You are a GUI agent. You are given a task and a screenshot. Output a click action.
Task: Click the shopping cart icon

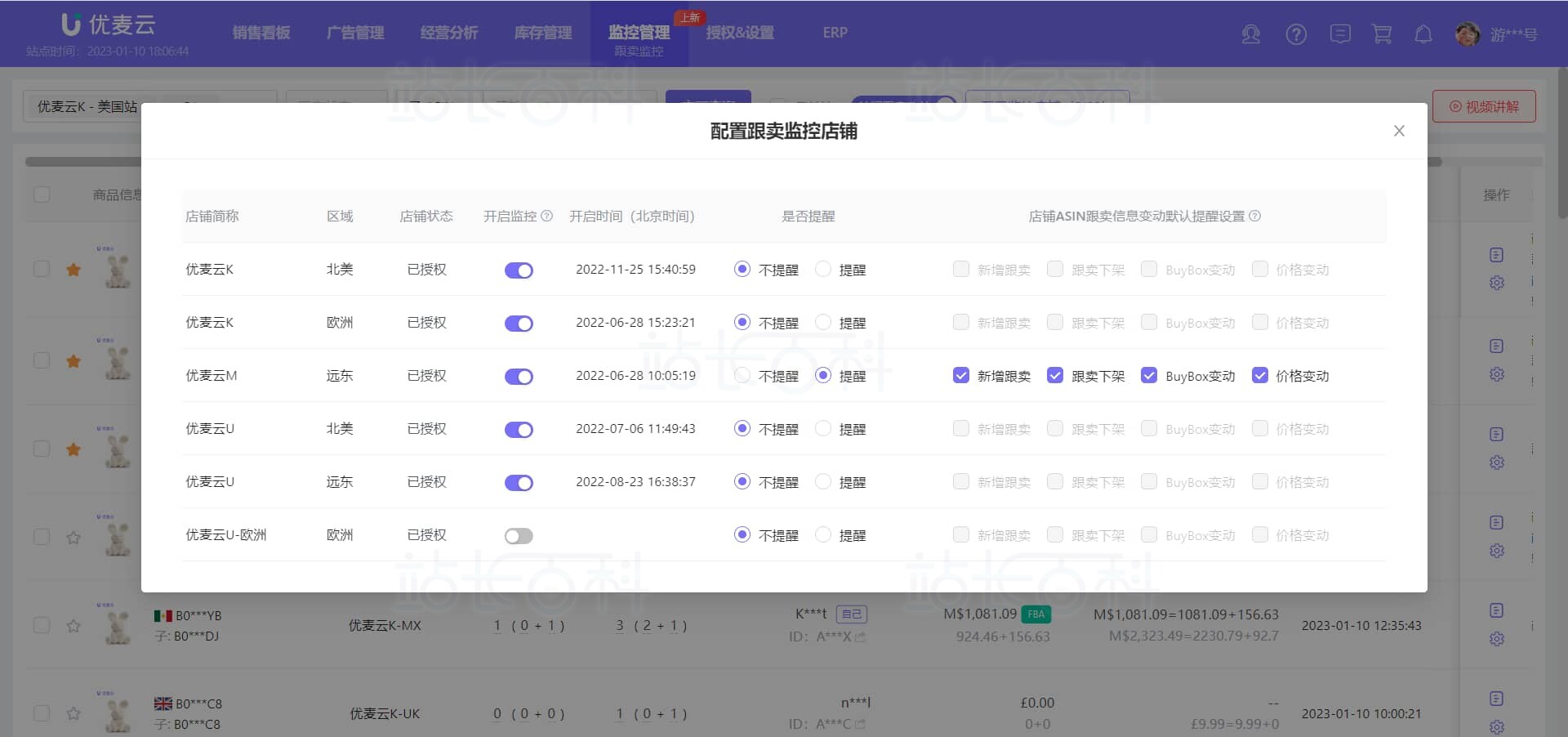pos(1382,34)
